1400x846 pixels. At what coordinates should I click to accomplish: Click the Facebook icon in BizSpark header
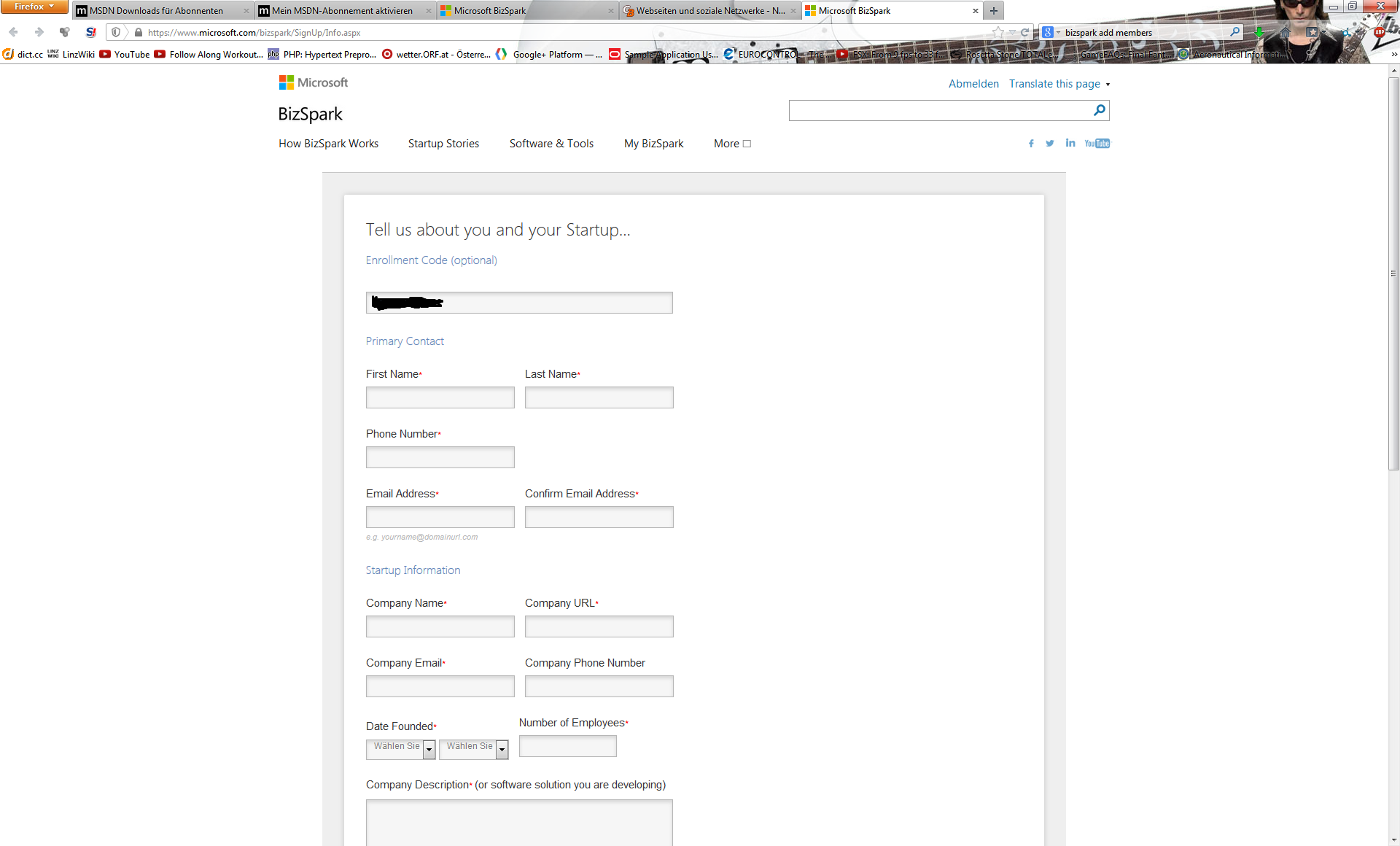pyautogui.click(x=1031, y=144)
